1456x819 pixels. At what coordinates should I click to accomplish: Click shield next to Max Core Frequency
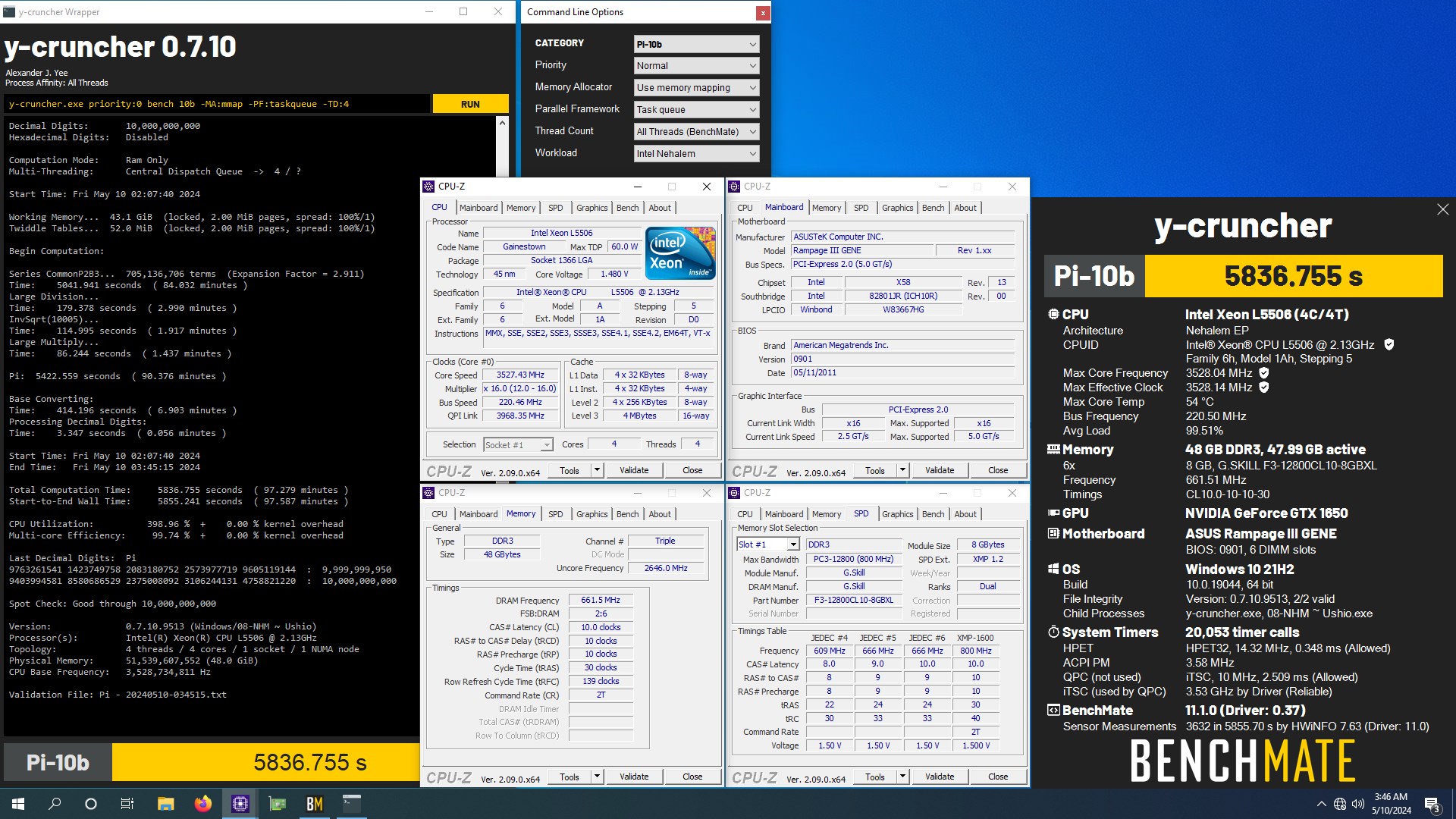tap(1264, 372)
